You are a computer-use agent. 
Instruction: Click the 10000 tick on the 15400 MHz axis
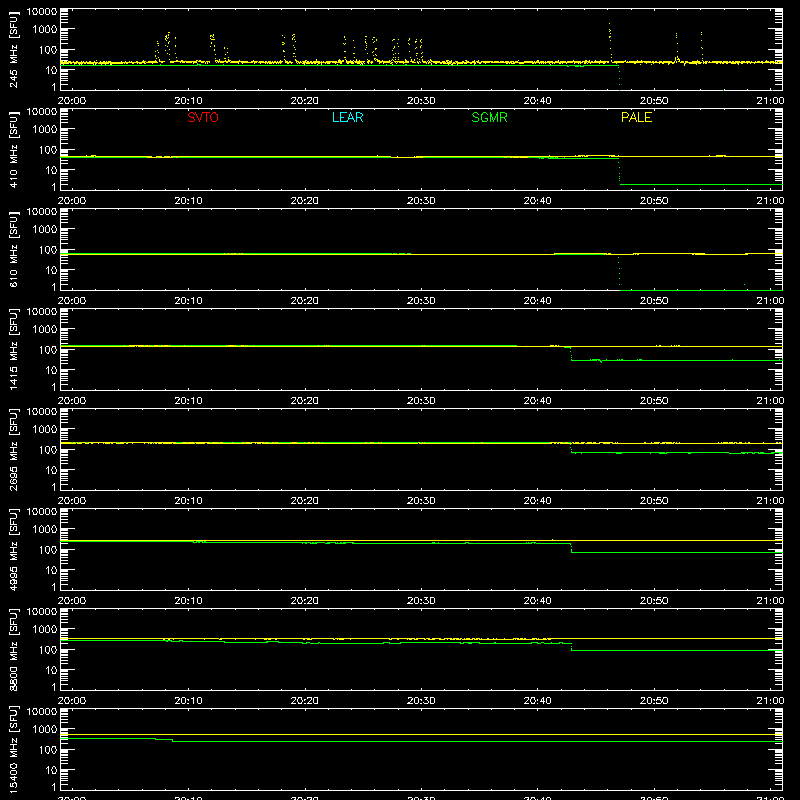(42, 712)
